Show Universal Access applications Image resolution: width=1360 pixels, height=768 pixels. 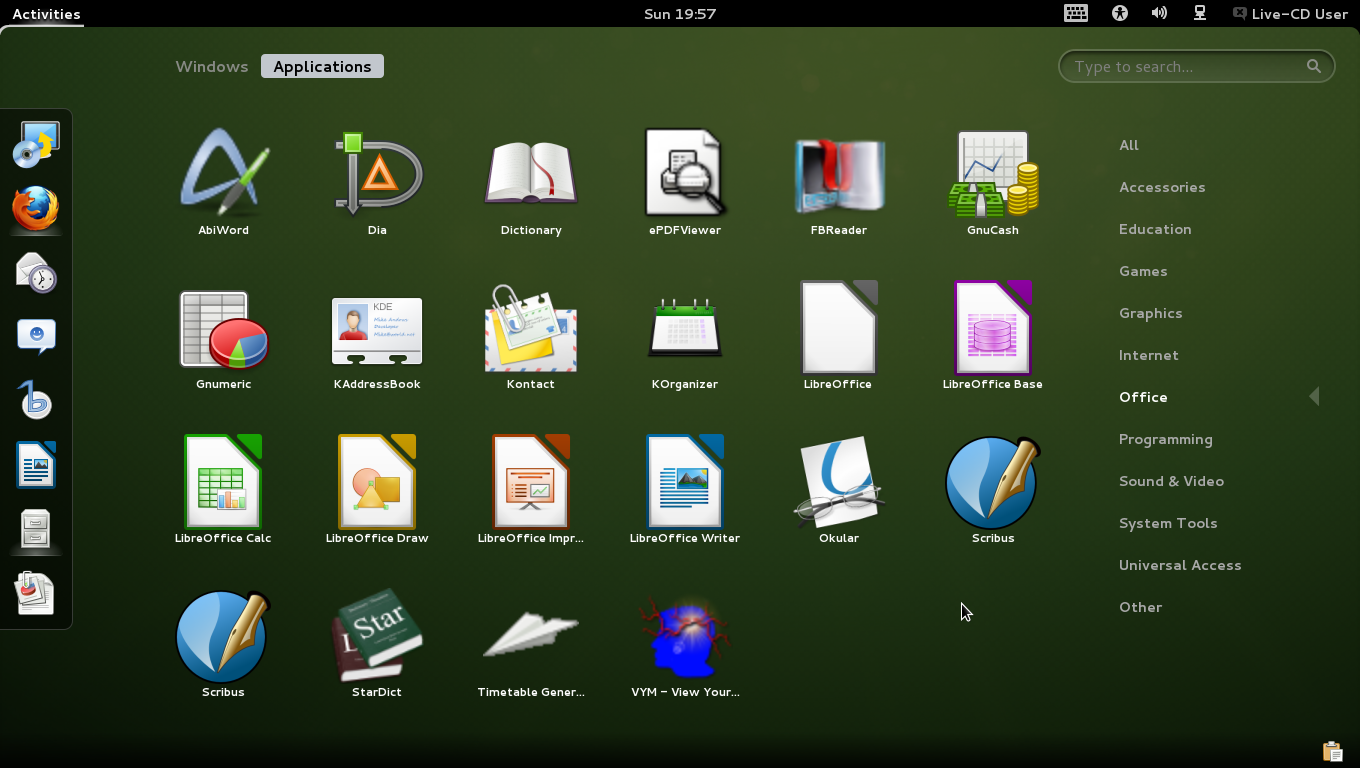[1180, 565]
